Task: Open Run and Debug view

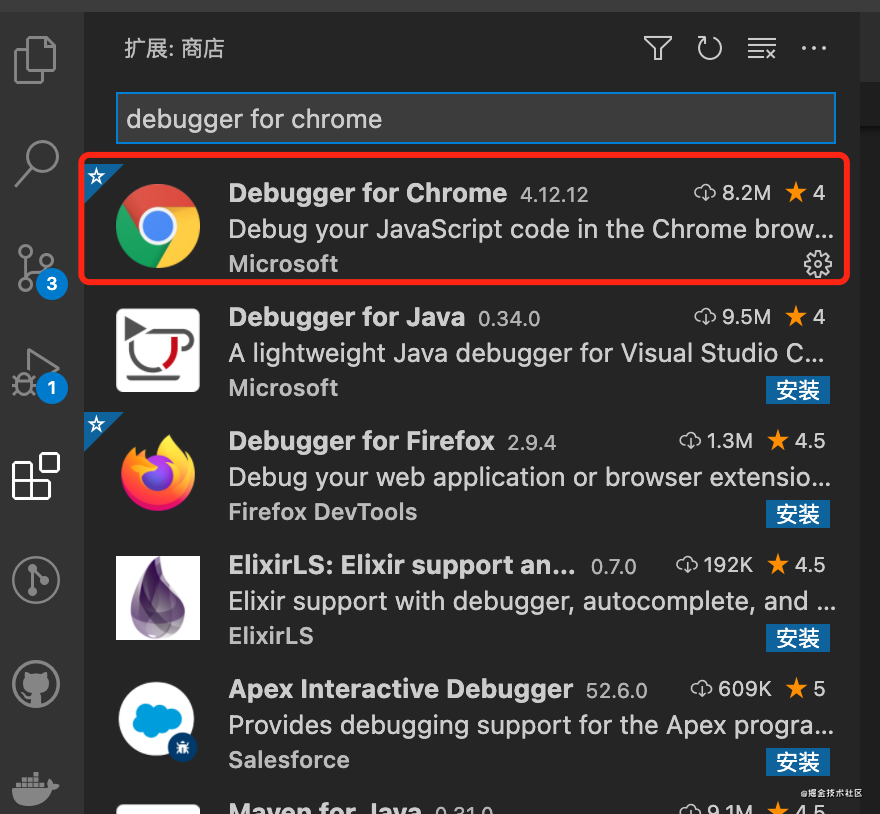Action: pyautogui.click(x=39, y=375)
